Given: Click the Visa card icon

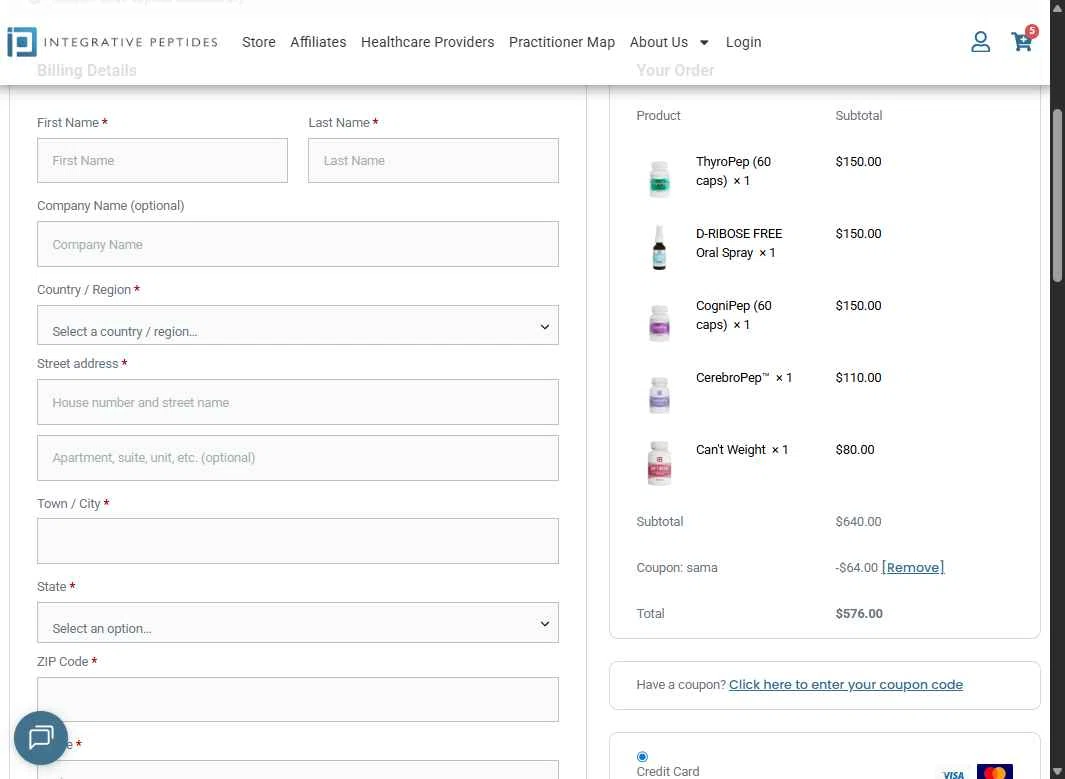Looking at the screenshot, I should pos(954,774).
